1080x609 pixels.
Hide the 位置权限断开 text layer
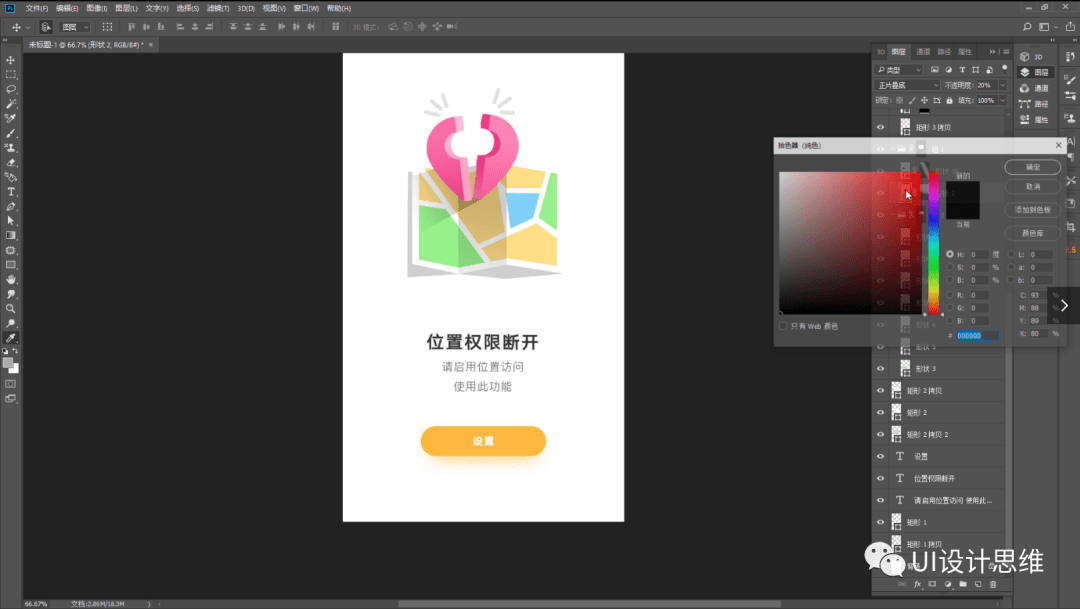coord(880,478)
